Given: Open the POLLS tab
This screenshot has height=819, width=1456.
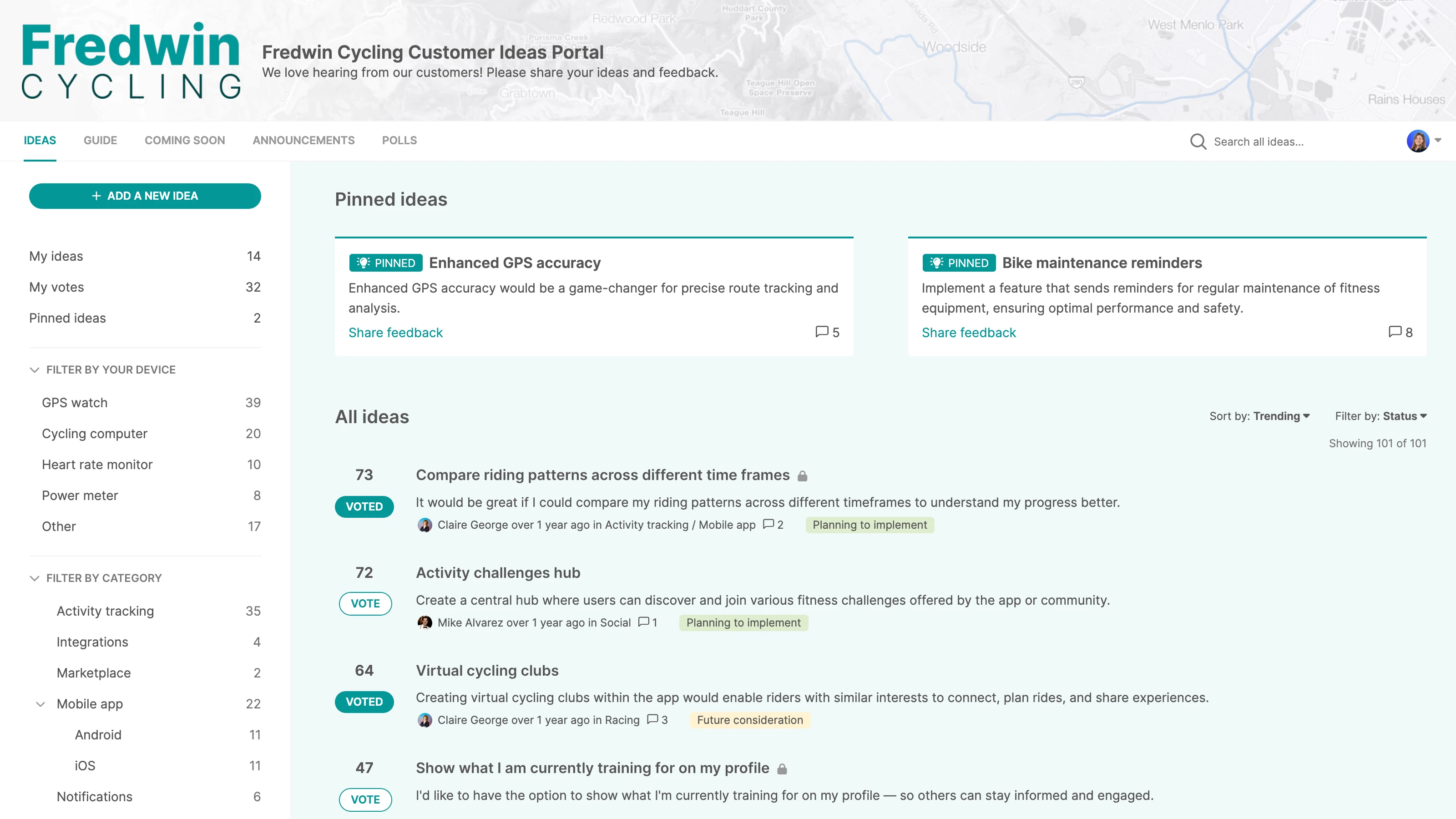Looking at the screenshot, I should pos(399,141).
